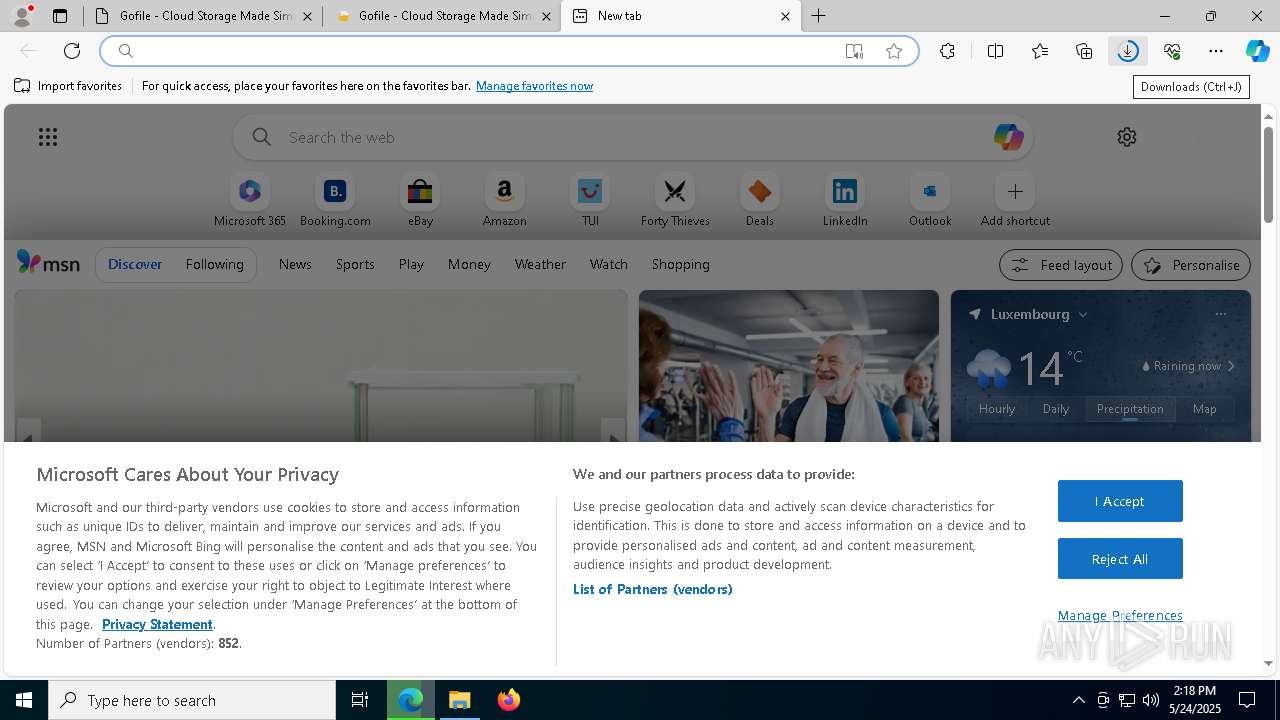Open News menu item
This screenshot has width=1280, height=720.
tap(295, 264)
